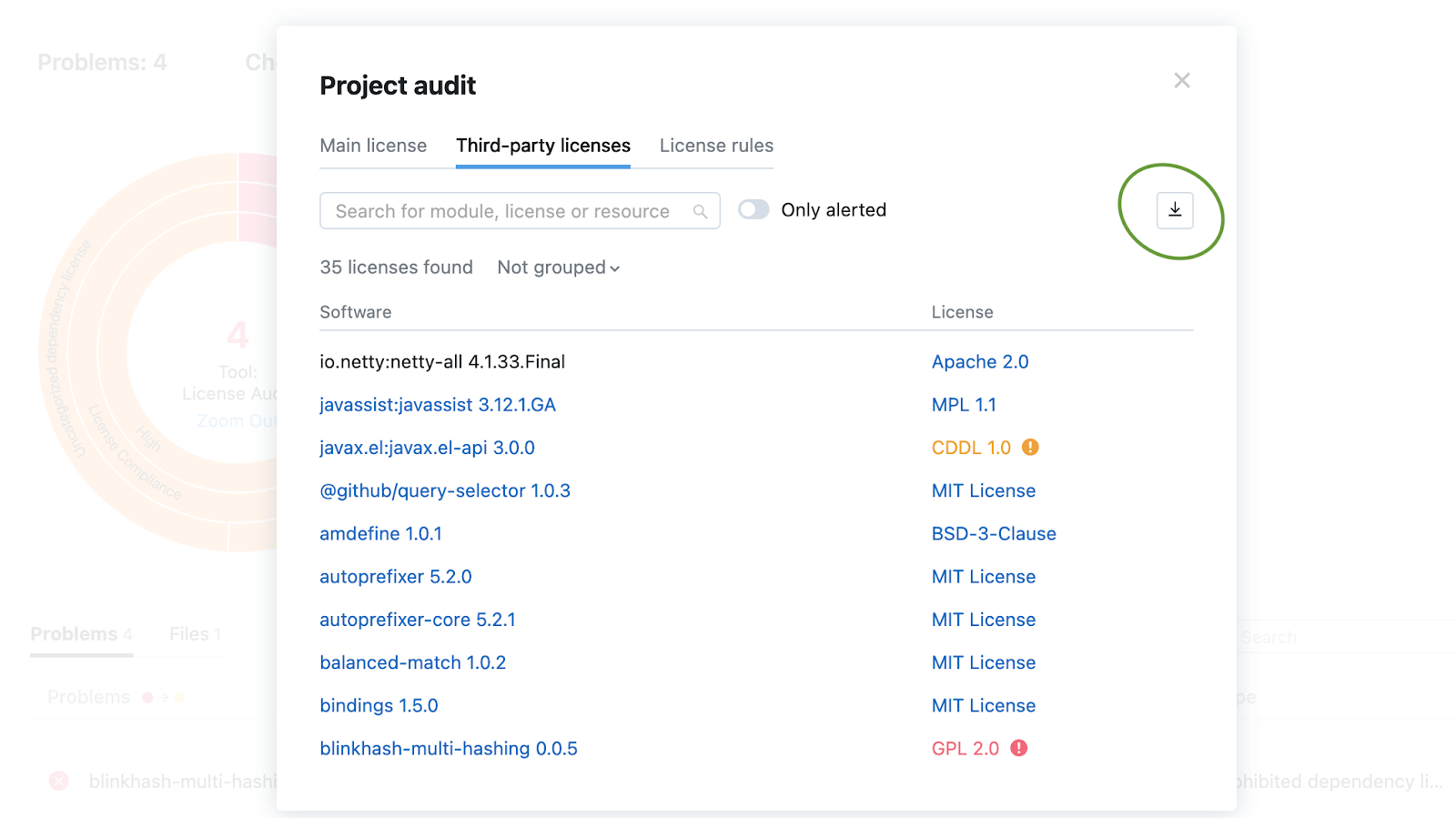This screenshot has width=1456, height=818.
Task: Close the Project audit dialog
Action: click(1182, 81)
